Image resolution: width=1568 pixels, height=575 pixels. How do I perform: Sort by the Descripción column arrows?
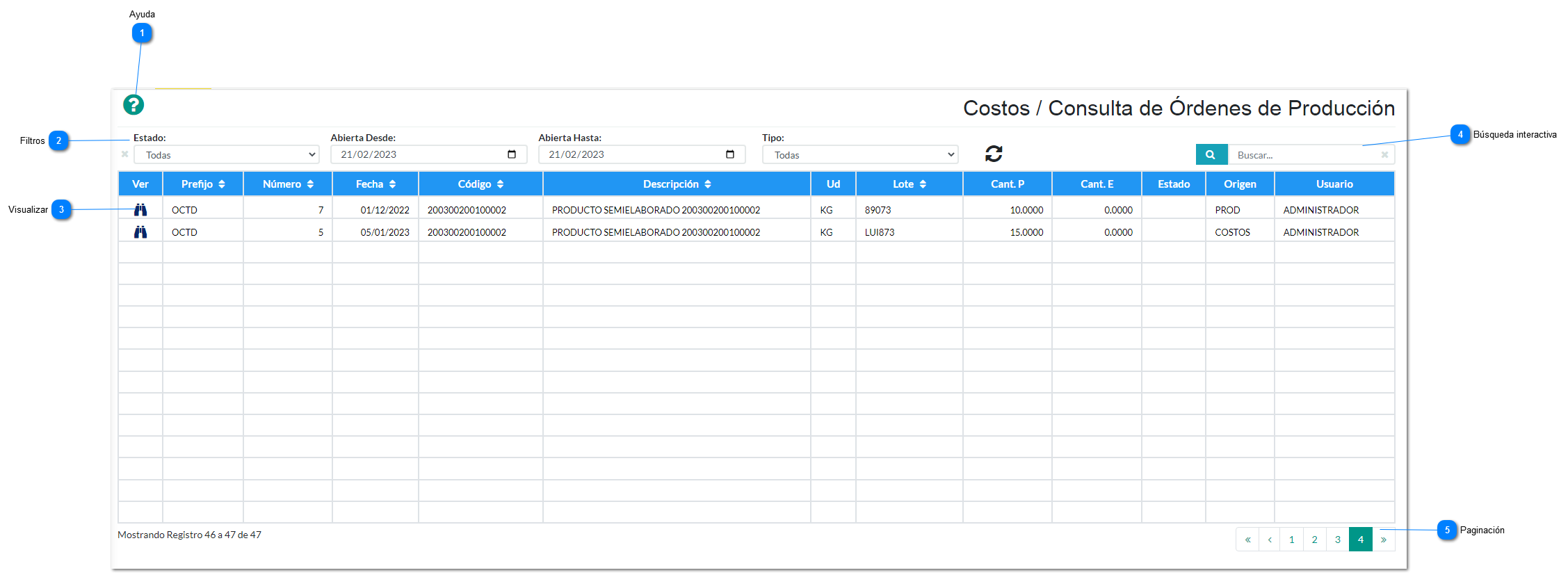tap(708, 184)
